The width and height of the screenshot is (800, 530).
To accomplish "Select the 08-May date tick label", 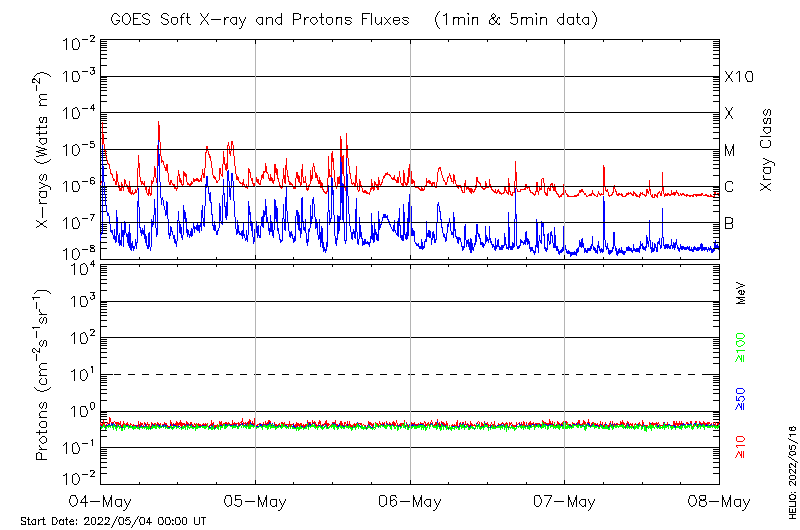I will [x=718, y=500].
